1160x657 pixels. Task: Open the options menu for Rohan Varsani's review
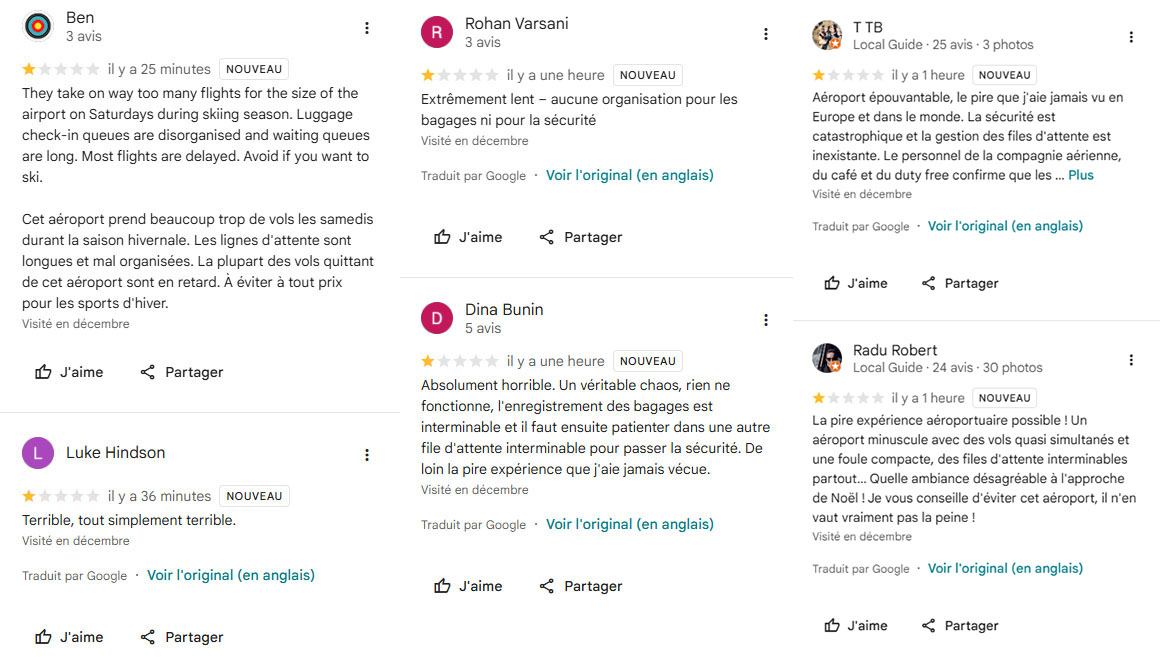coord(766,34)
